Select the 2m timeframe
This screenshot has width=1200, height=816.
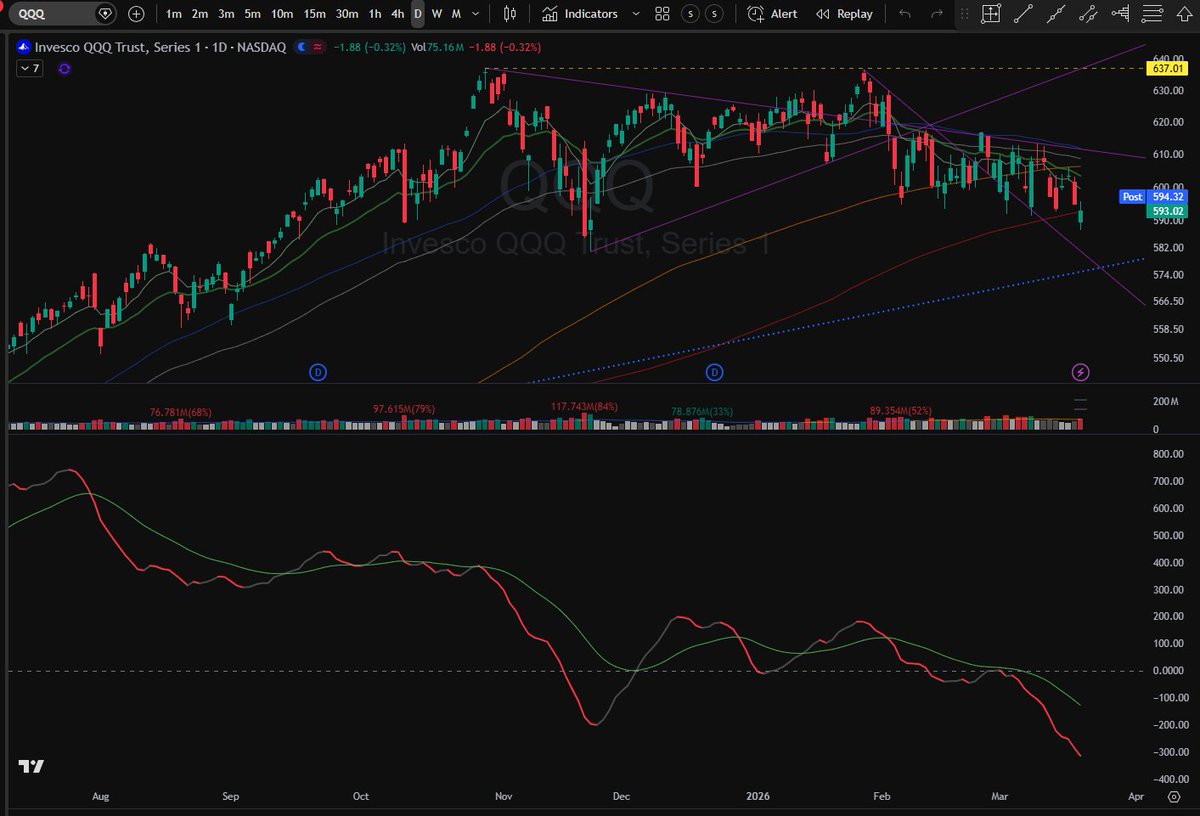[200, 14]
